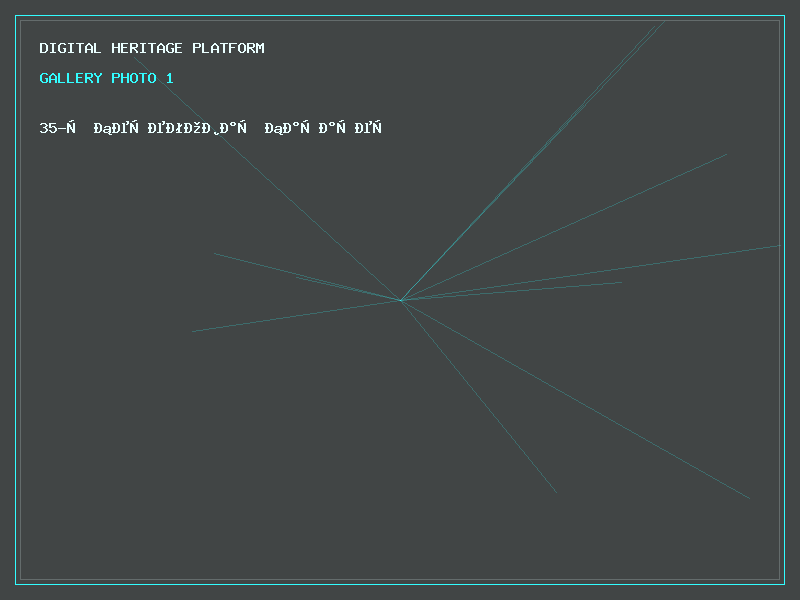Click the DIGITAL HERITAGE PLATFORM heading
Screen dimensions: 800x600
click(x=152, y=48)
